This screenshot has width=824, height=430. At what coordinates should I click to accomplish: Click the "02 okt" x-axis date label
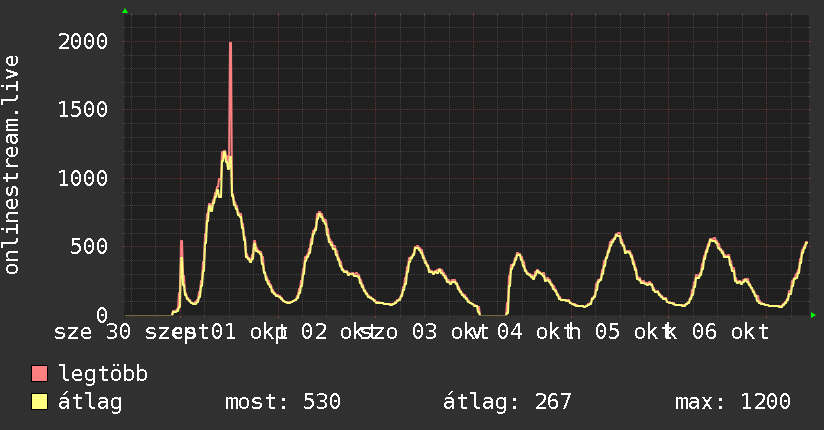click(333, 332)
